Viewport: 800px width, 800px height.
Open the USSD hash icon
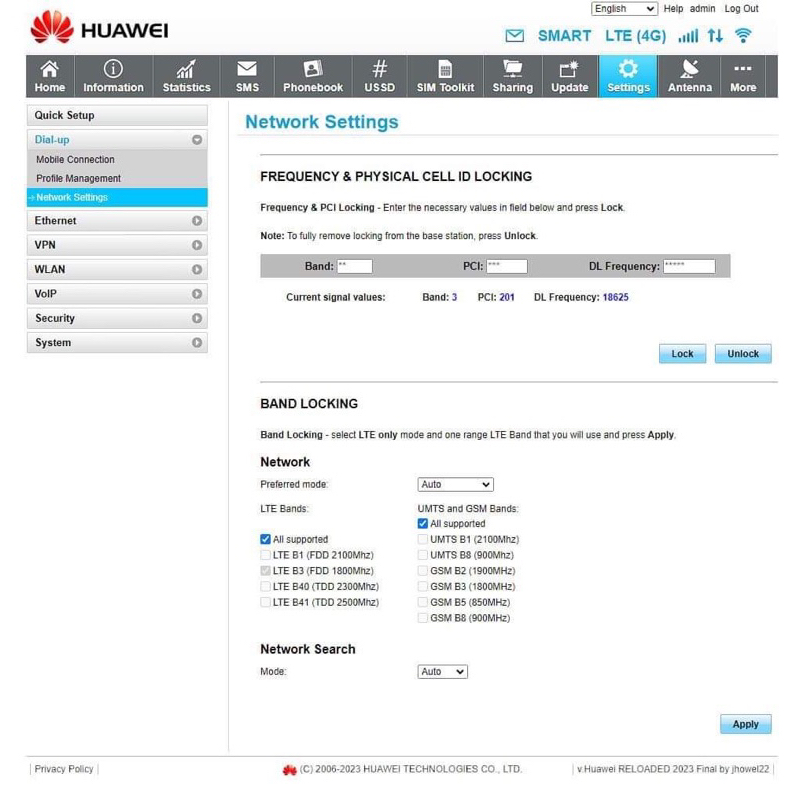point(379,69)
